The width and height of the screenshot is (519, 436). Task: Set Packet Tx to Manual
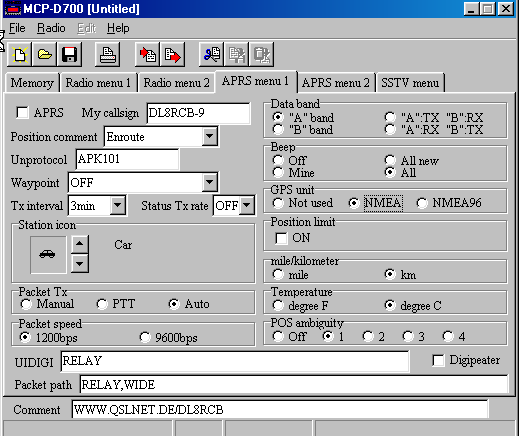pyautogui.click(x=26, y=304)
